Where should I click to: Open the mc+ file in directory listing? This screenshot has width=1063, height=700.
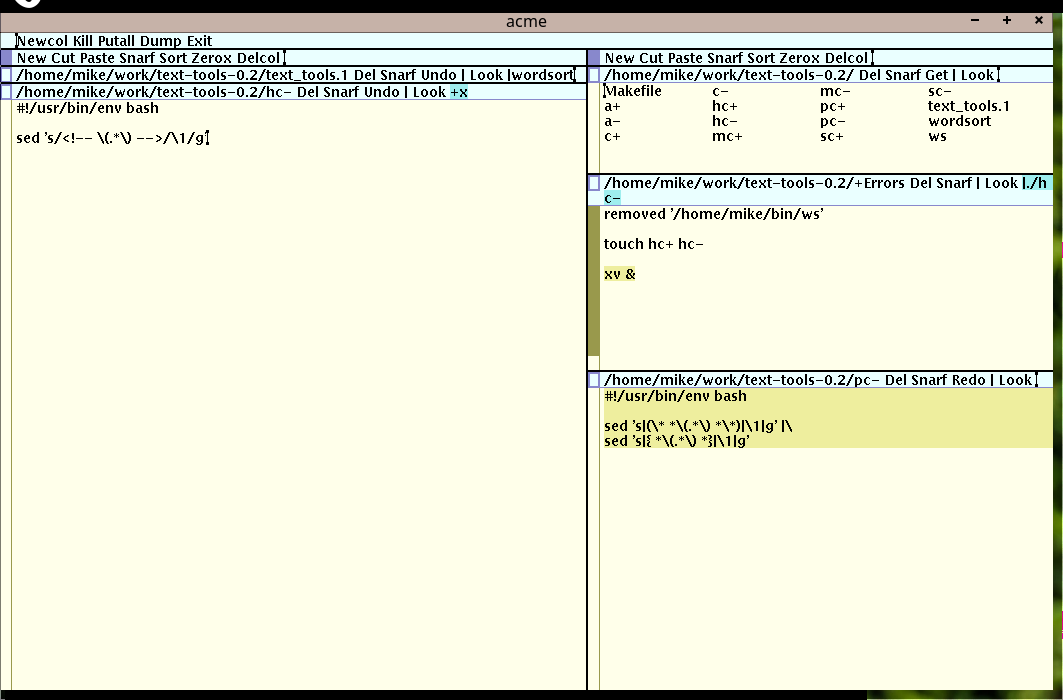pyautogui.click(x=727, y=136)
